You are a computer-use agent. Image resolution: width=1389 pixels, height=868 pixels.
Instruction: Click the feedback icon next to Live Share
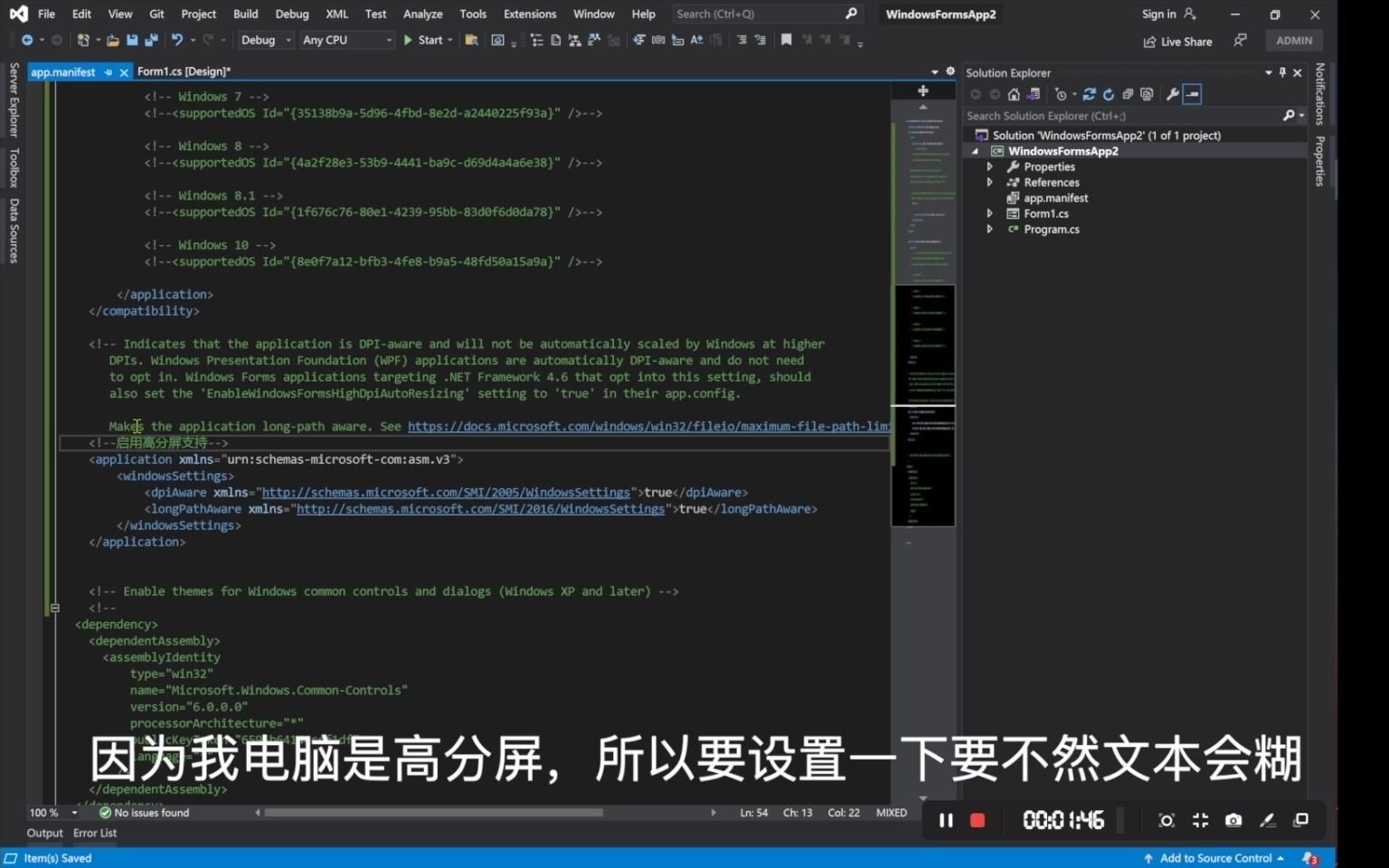[1240, 41]
